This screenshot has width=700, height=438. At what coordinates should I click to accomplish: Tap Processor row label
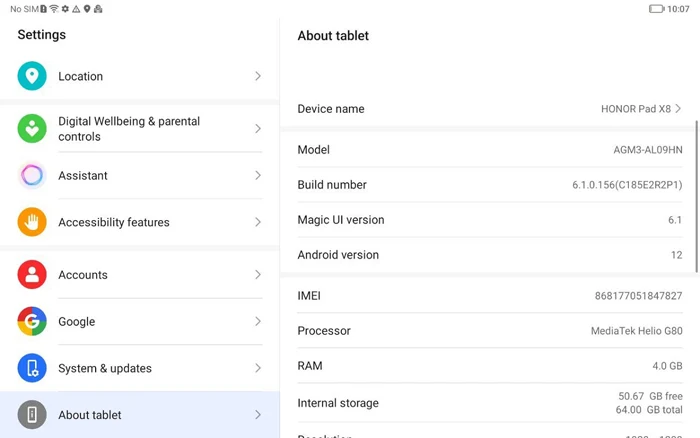point(324,331)
